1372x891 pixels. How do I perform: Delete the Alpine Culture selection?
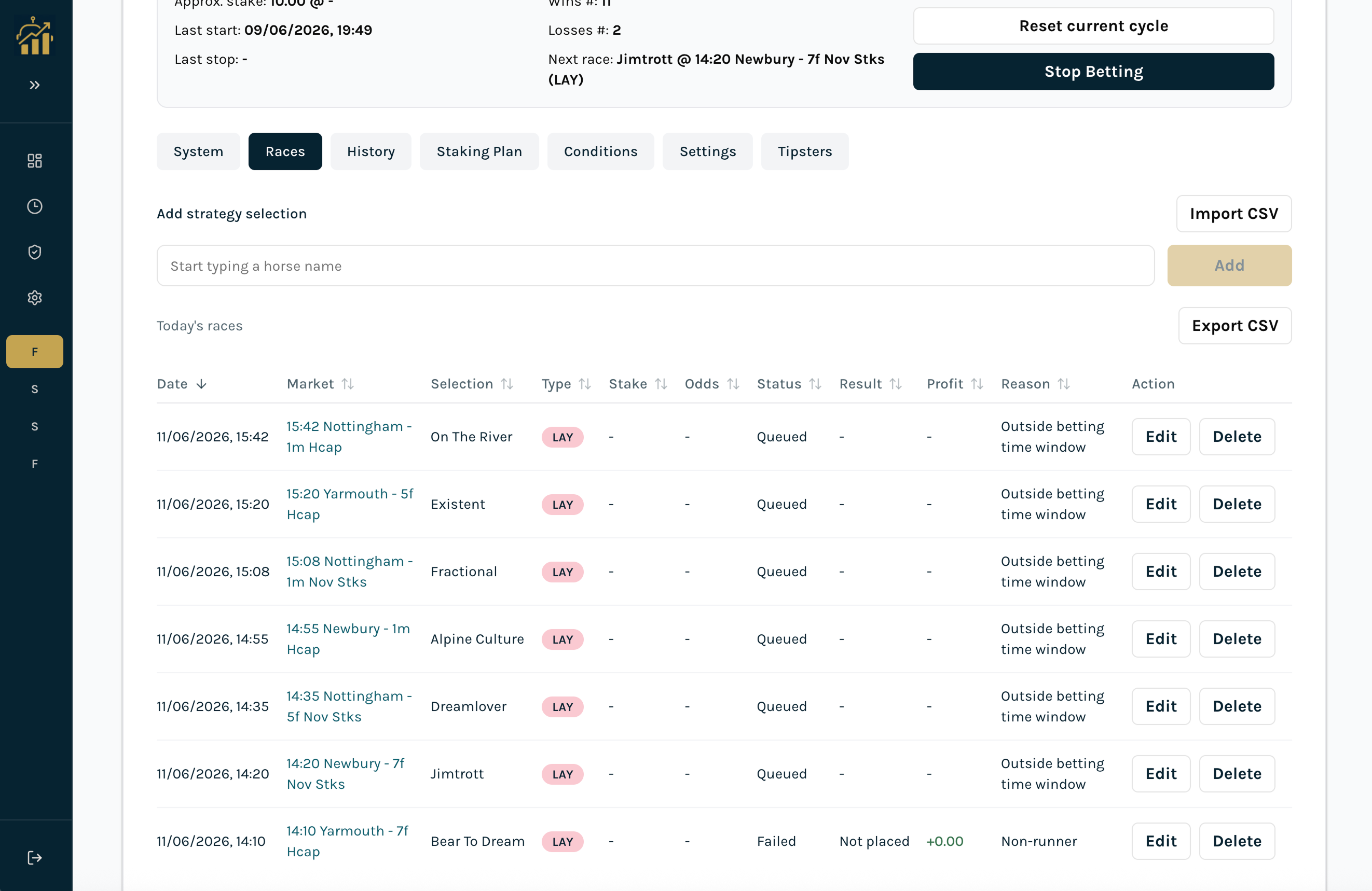(x=1237, y=639)
